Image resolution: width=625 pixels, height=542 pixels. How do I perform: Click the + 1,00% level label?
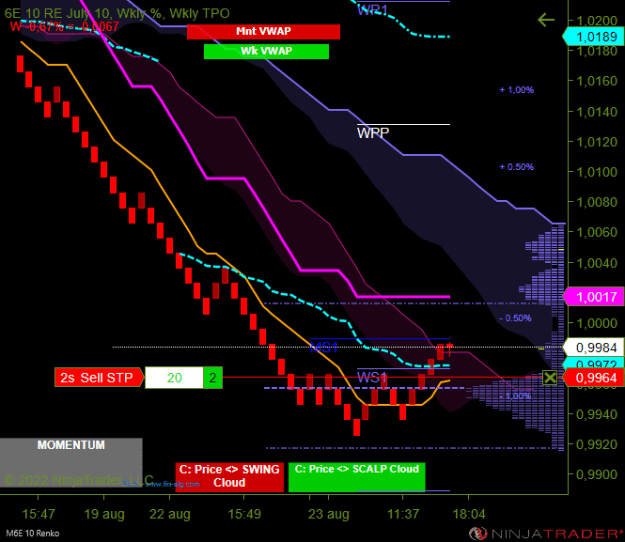click(x=517, y=90)
